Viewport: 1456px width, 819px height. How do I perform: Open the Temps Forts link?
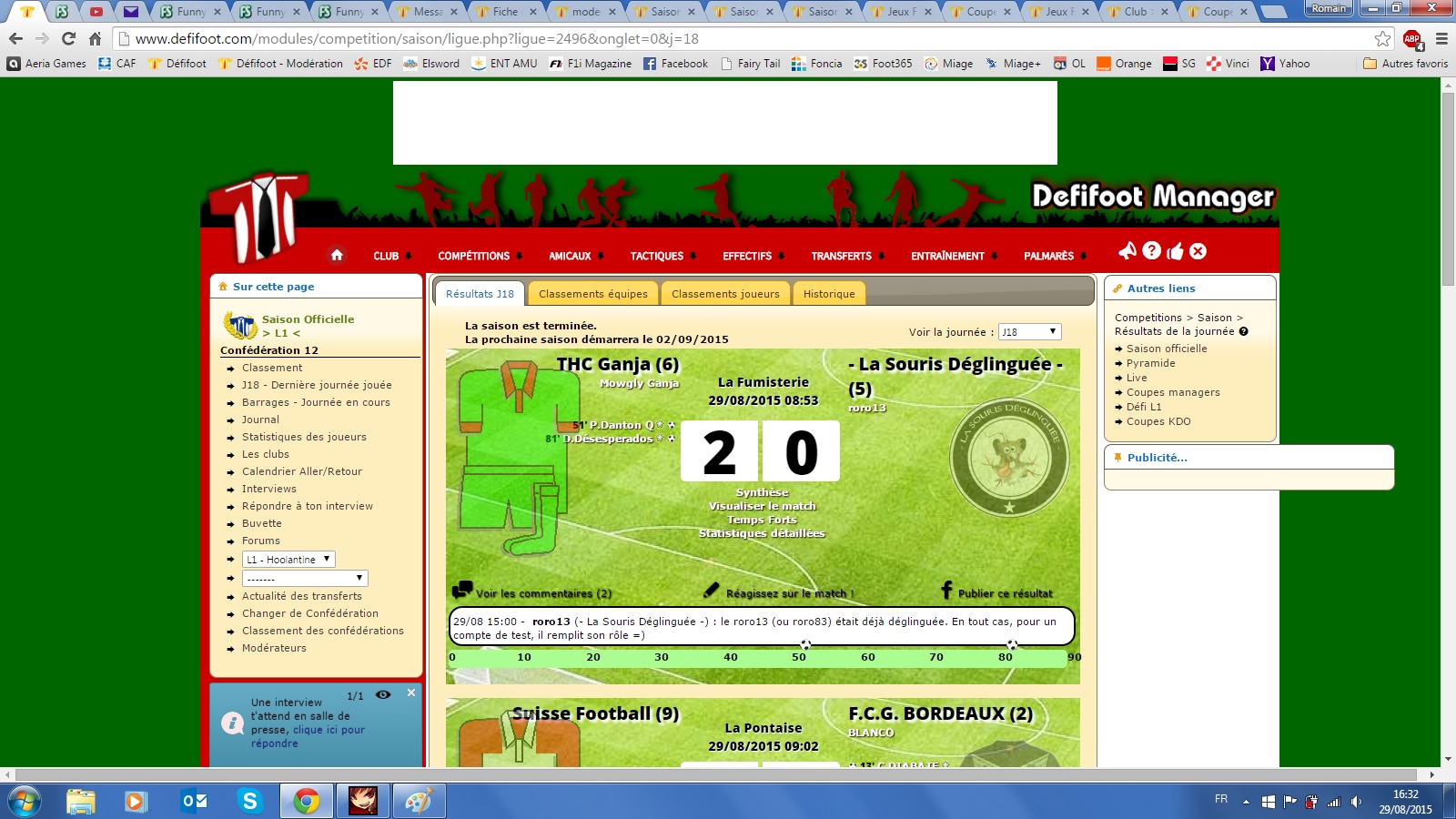(x=762, y=520)
